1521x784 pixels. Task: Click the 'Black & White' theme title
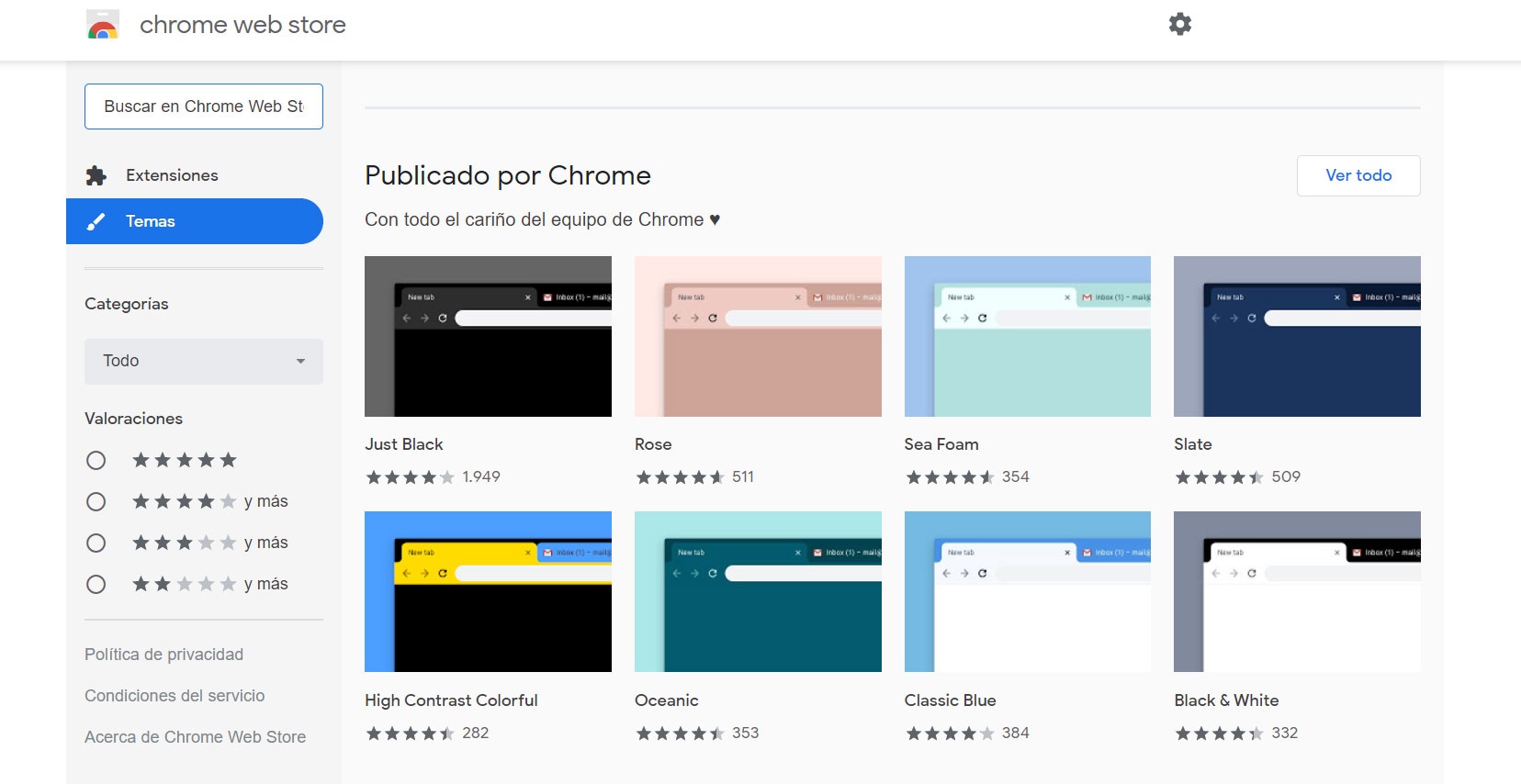(x=1226, y=700)
